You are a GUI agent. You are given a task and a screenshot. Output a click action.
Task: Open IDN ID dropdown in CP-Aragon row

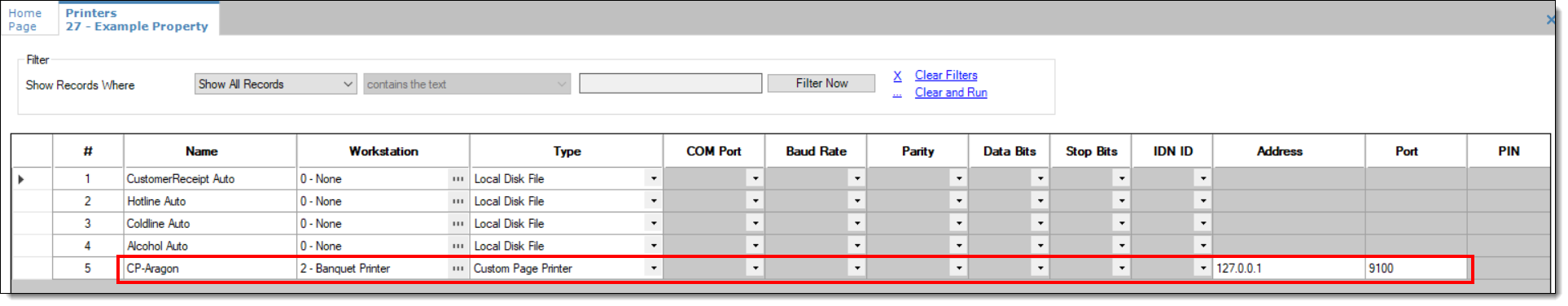[1202, 269]
